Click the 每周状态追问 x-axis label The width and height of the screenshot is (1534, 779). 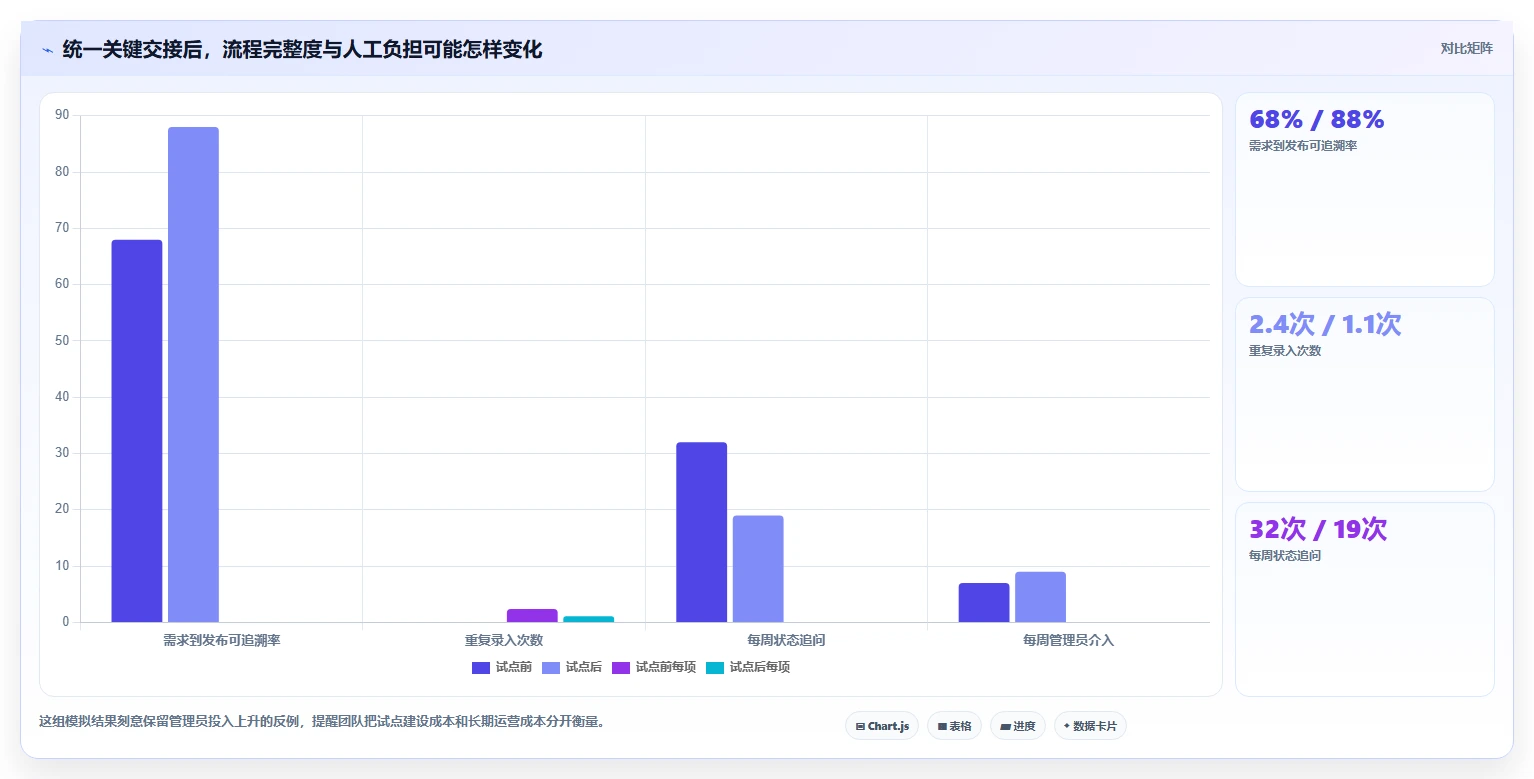[786, 640]
